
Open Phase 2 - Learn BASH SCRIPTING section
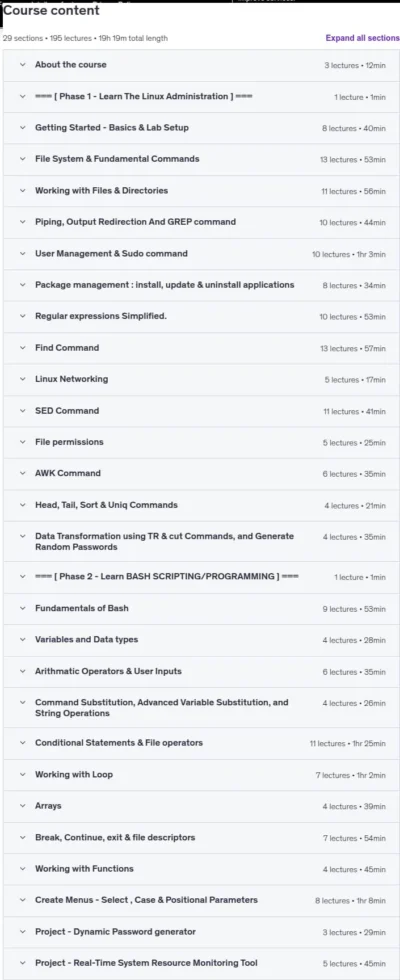201,577
